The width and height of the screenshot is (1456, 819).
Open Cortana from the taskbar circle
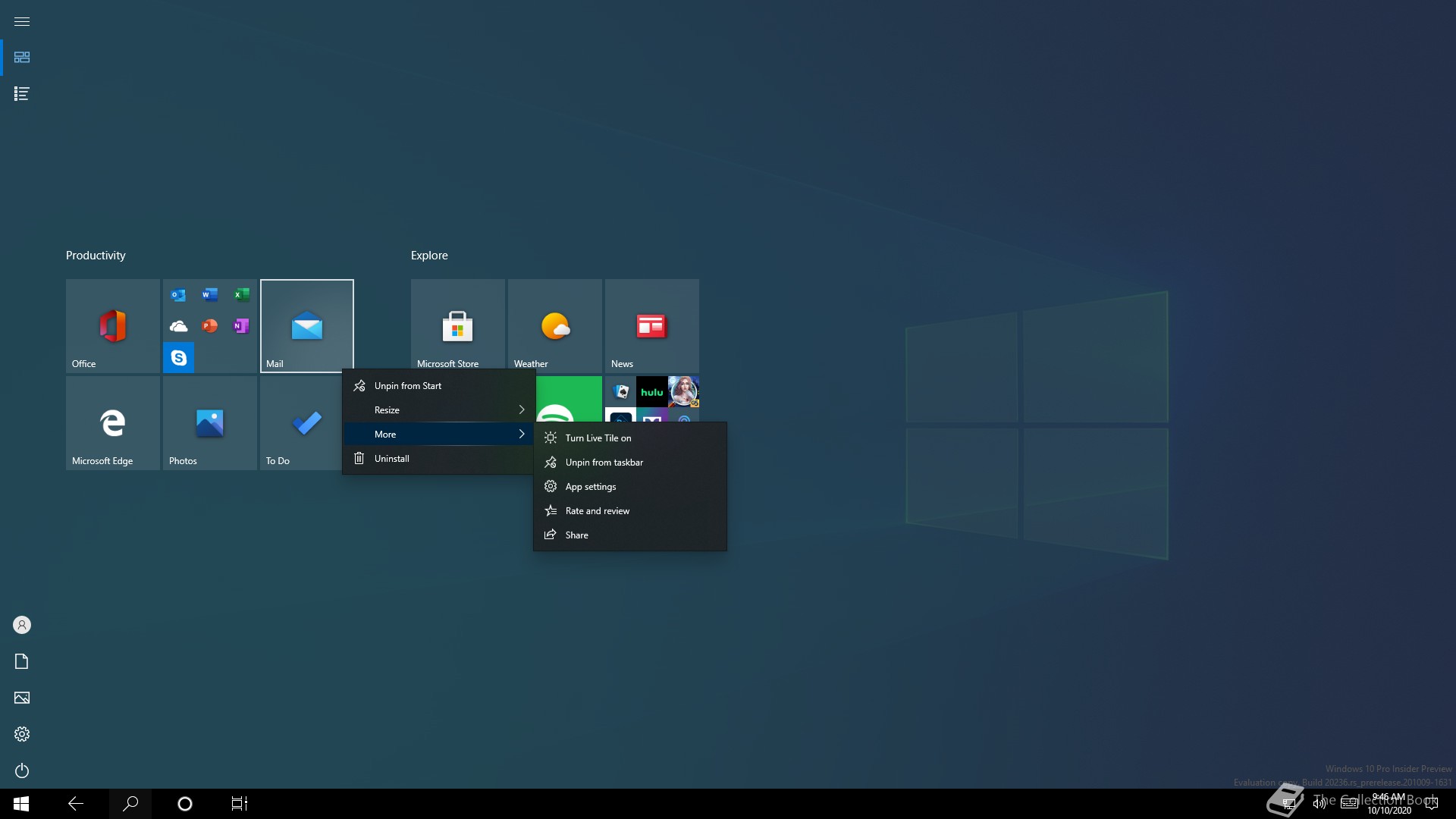(185, 804)
